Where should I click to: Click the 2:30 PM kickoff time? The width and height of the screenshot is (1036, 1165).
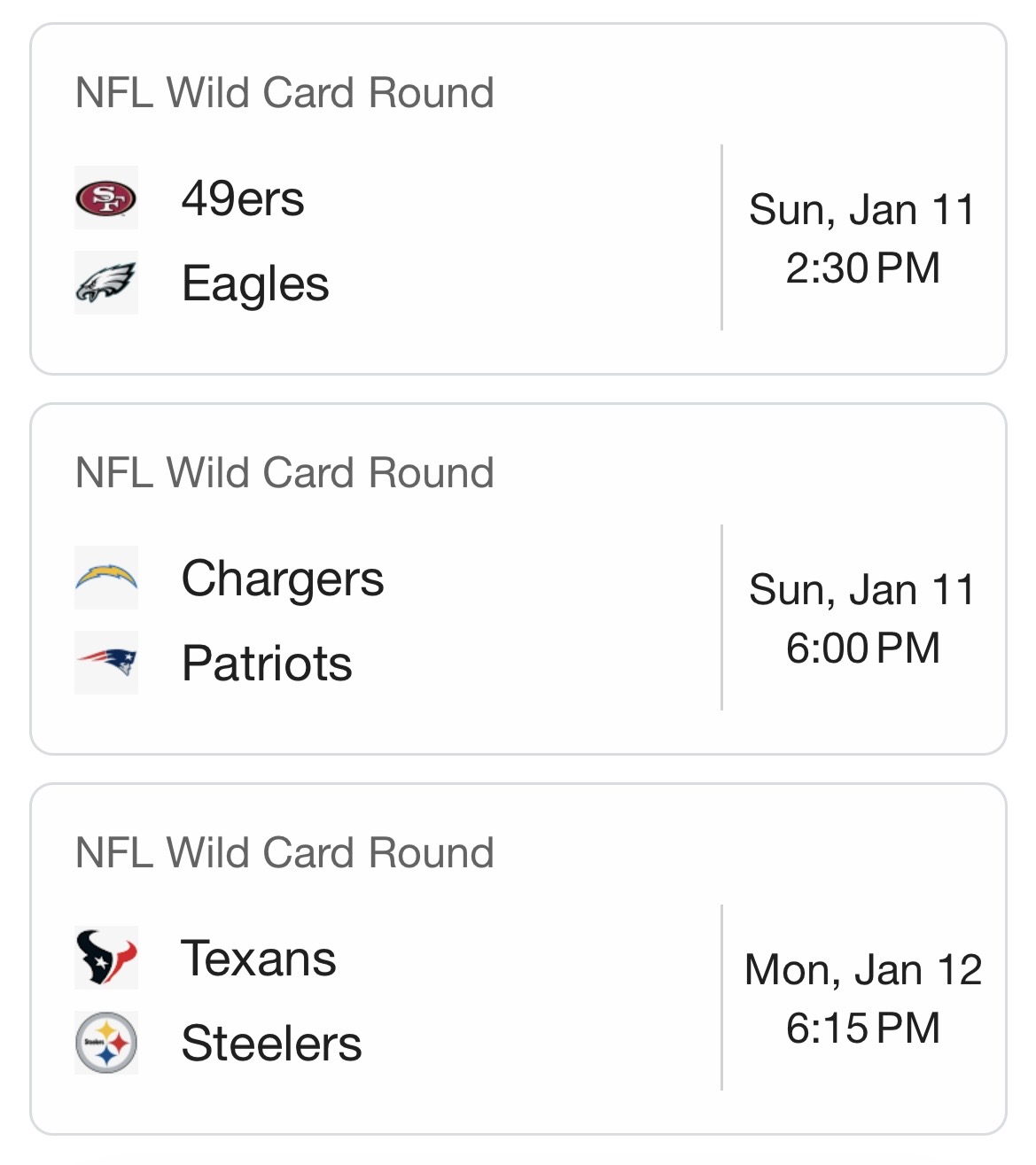tap(862, 268)
